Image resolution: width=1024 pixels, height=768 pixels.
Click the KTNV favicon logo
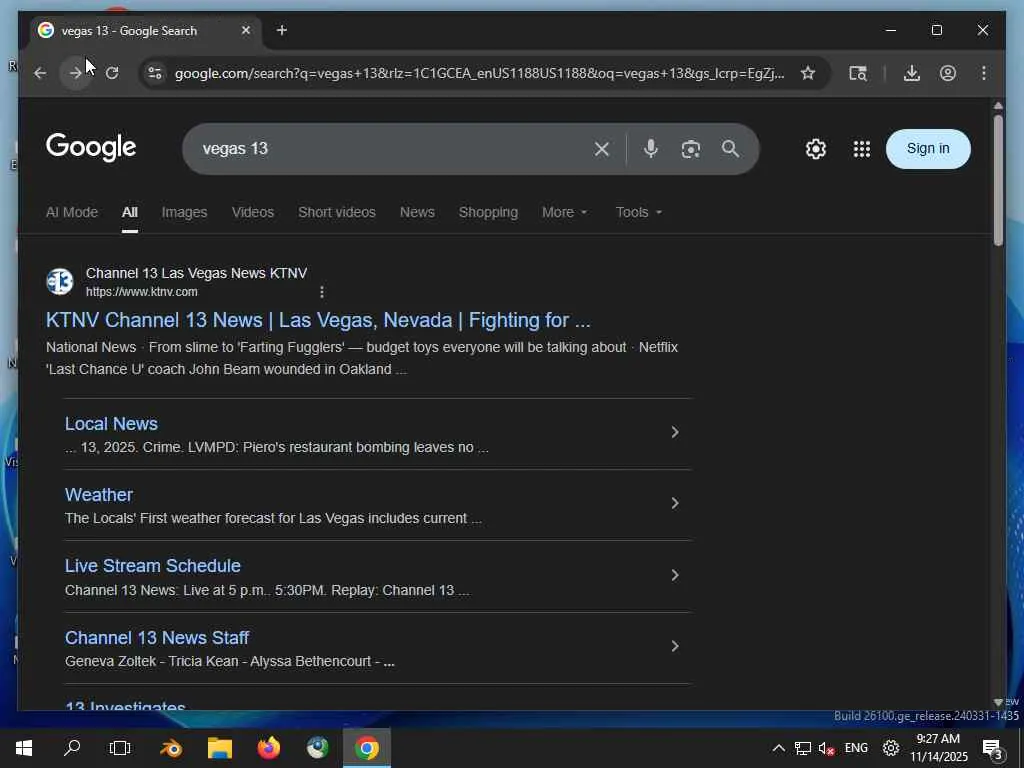[59, 281]
